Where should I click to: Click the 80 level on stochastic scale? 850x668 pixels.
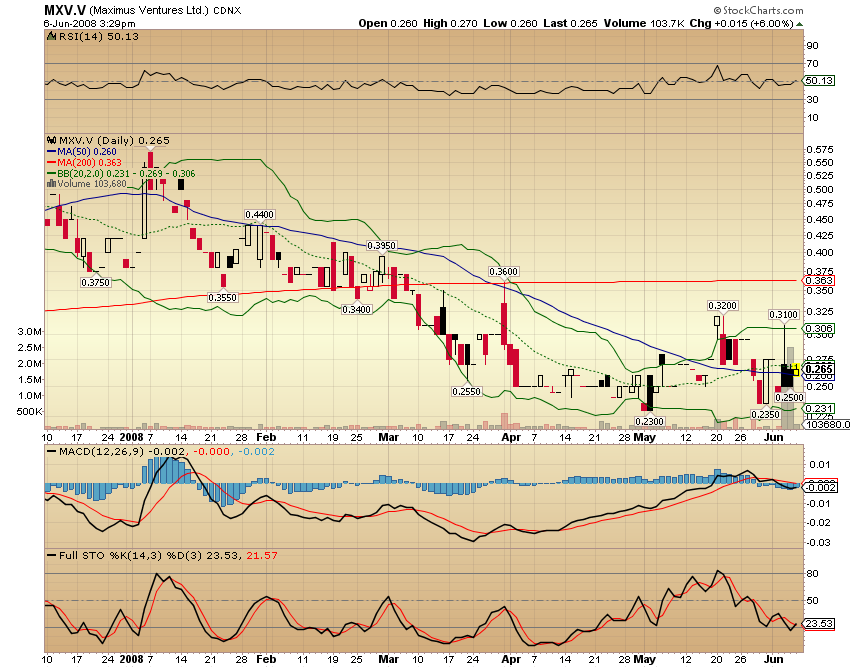(813, 574)
